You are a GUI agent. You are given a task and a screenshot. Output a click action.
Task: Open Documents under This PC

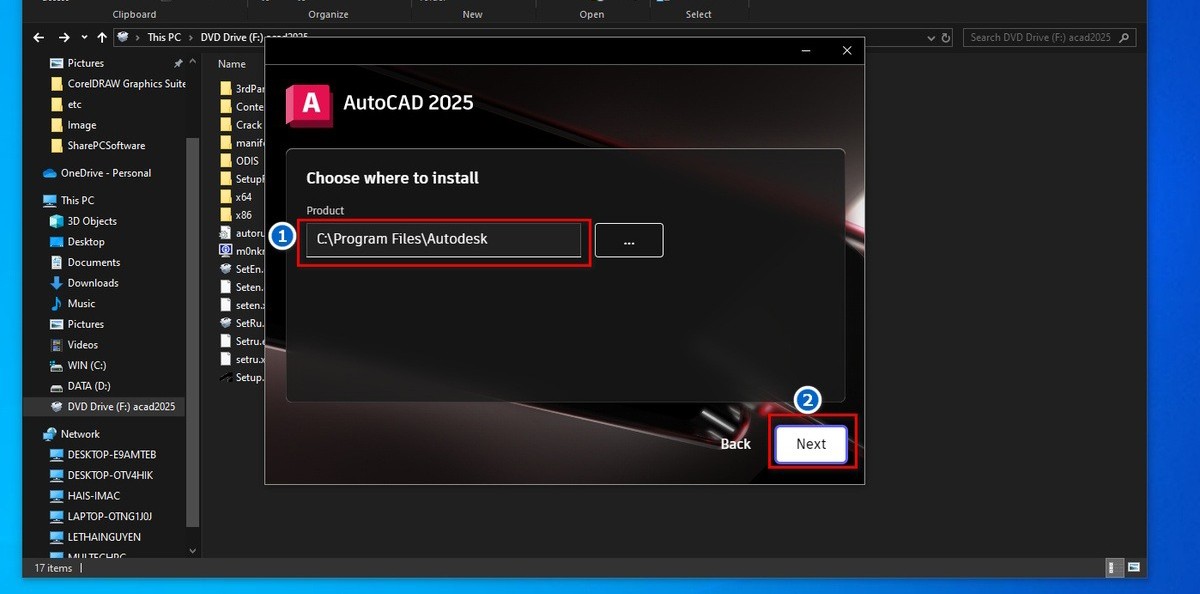click(x=94, y=262)
